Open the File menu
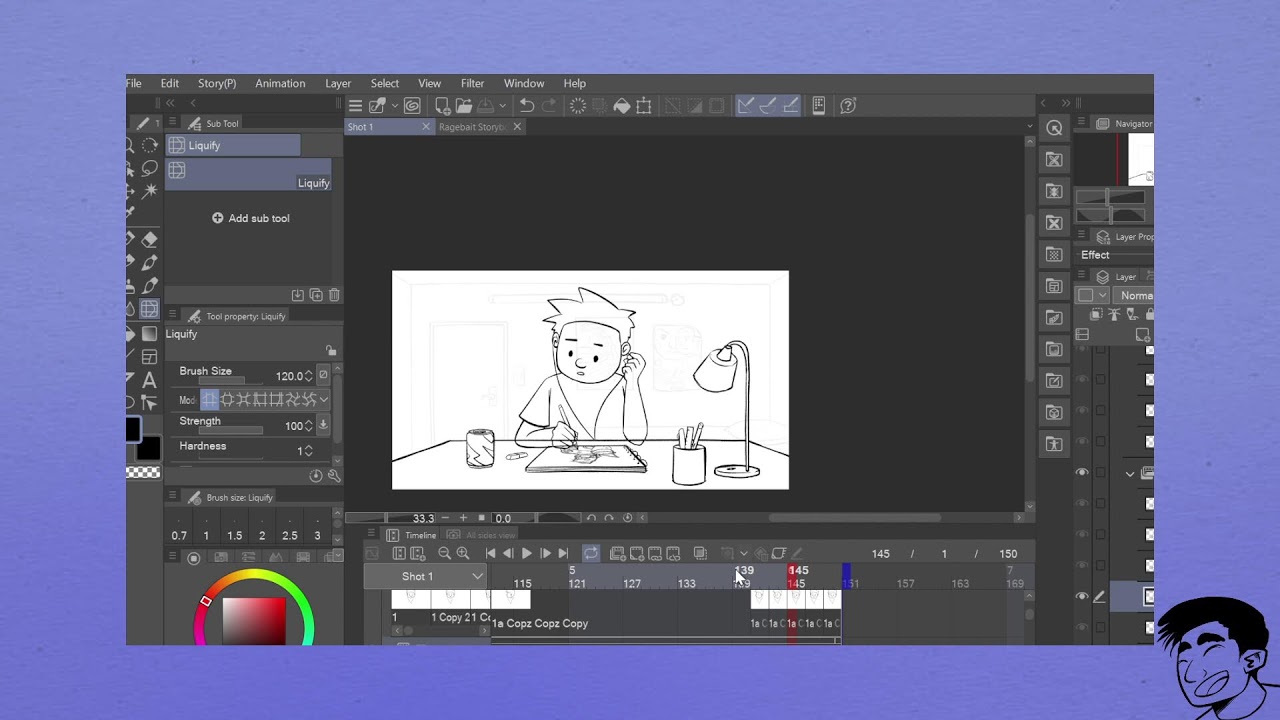 point(134,83)
